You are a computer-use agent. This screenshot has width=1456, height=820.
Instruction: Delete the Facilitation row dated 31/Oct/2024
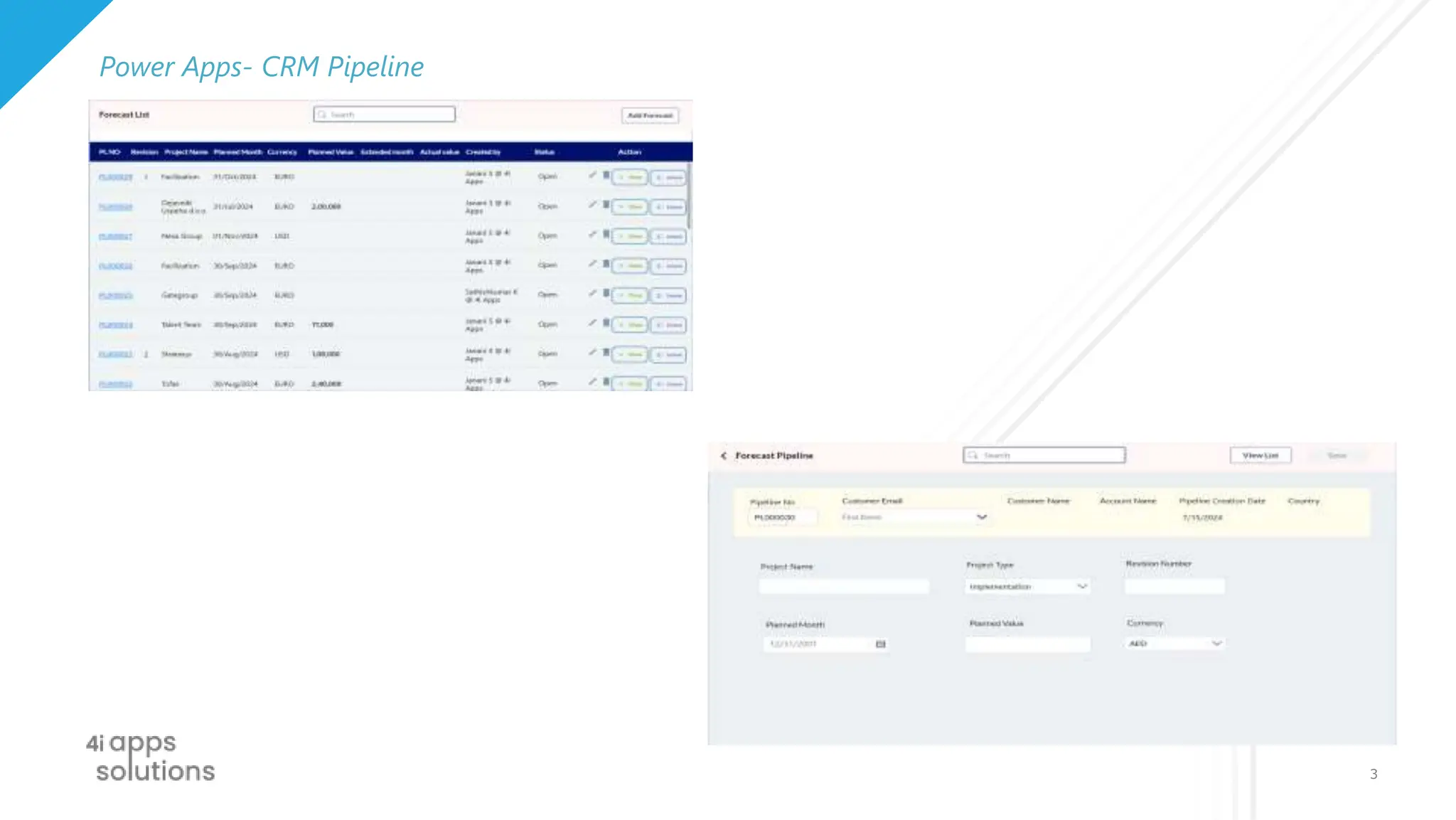tap(606, 175)
